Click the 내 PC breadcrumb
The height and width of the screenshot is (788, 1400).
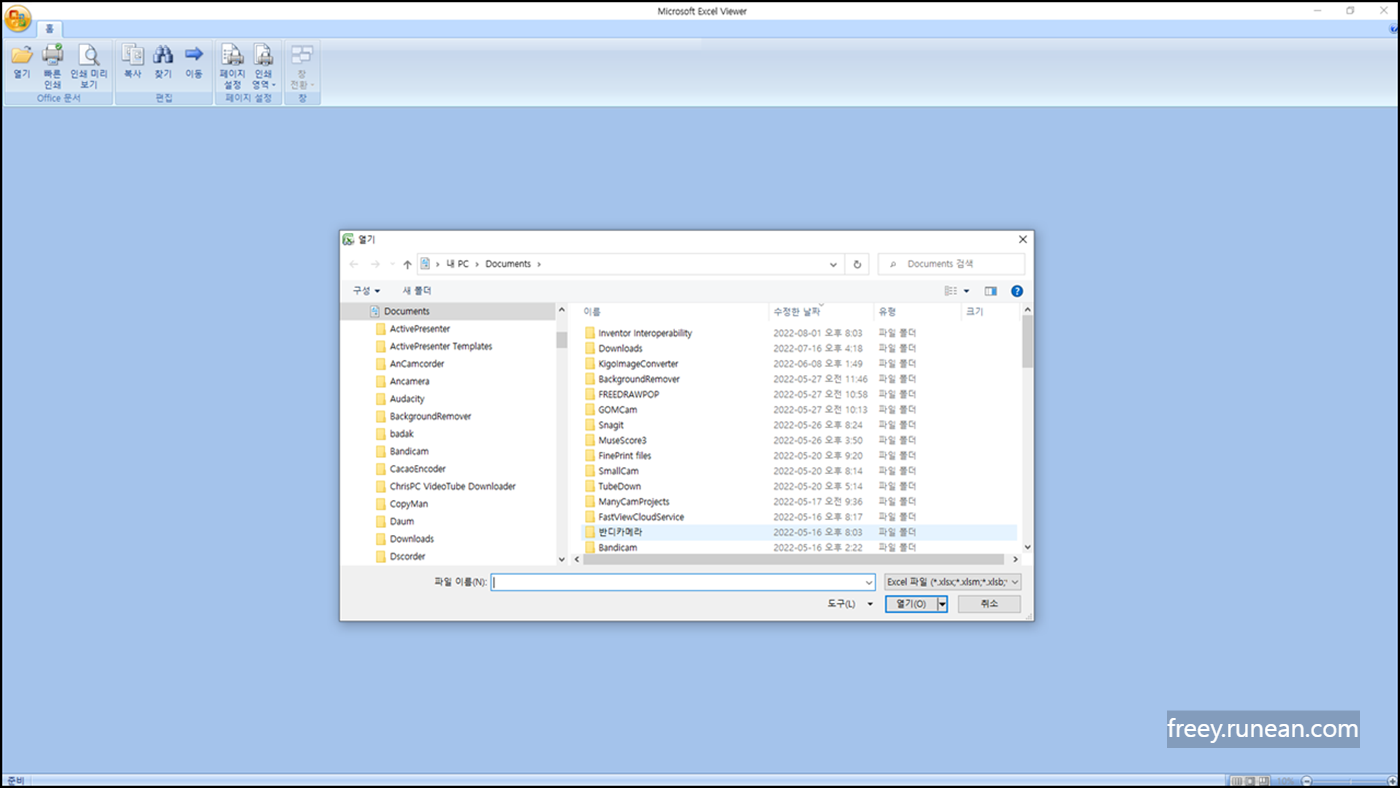point(457,264)
